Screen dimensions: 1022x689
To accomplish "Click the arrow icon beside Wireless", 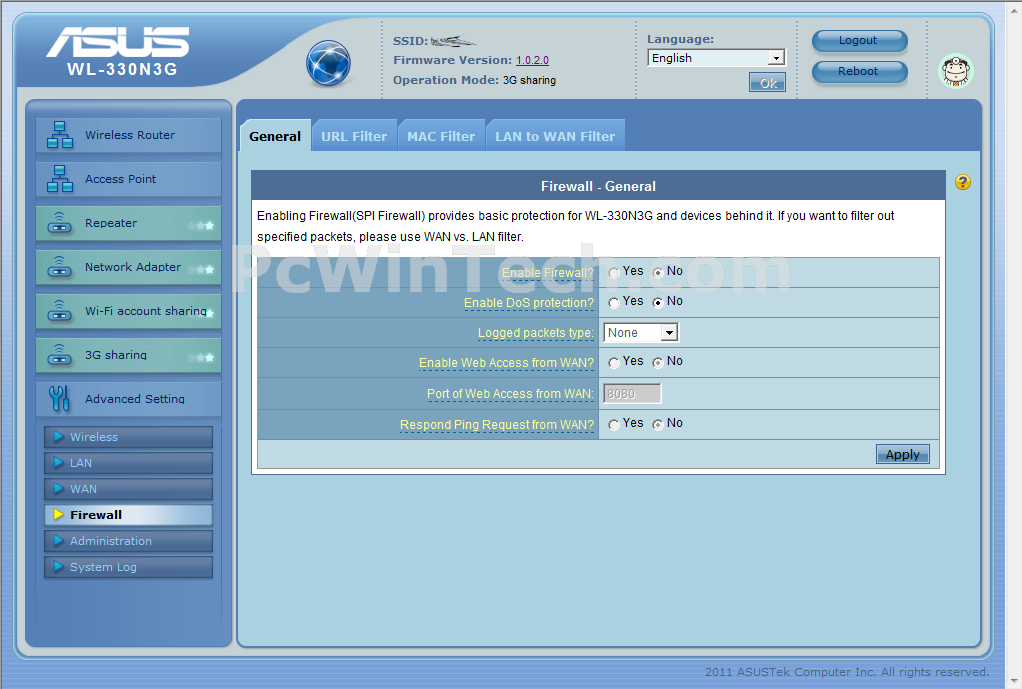I will (58, 437).
